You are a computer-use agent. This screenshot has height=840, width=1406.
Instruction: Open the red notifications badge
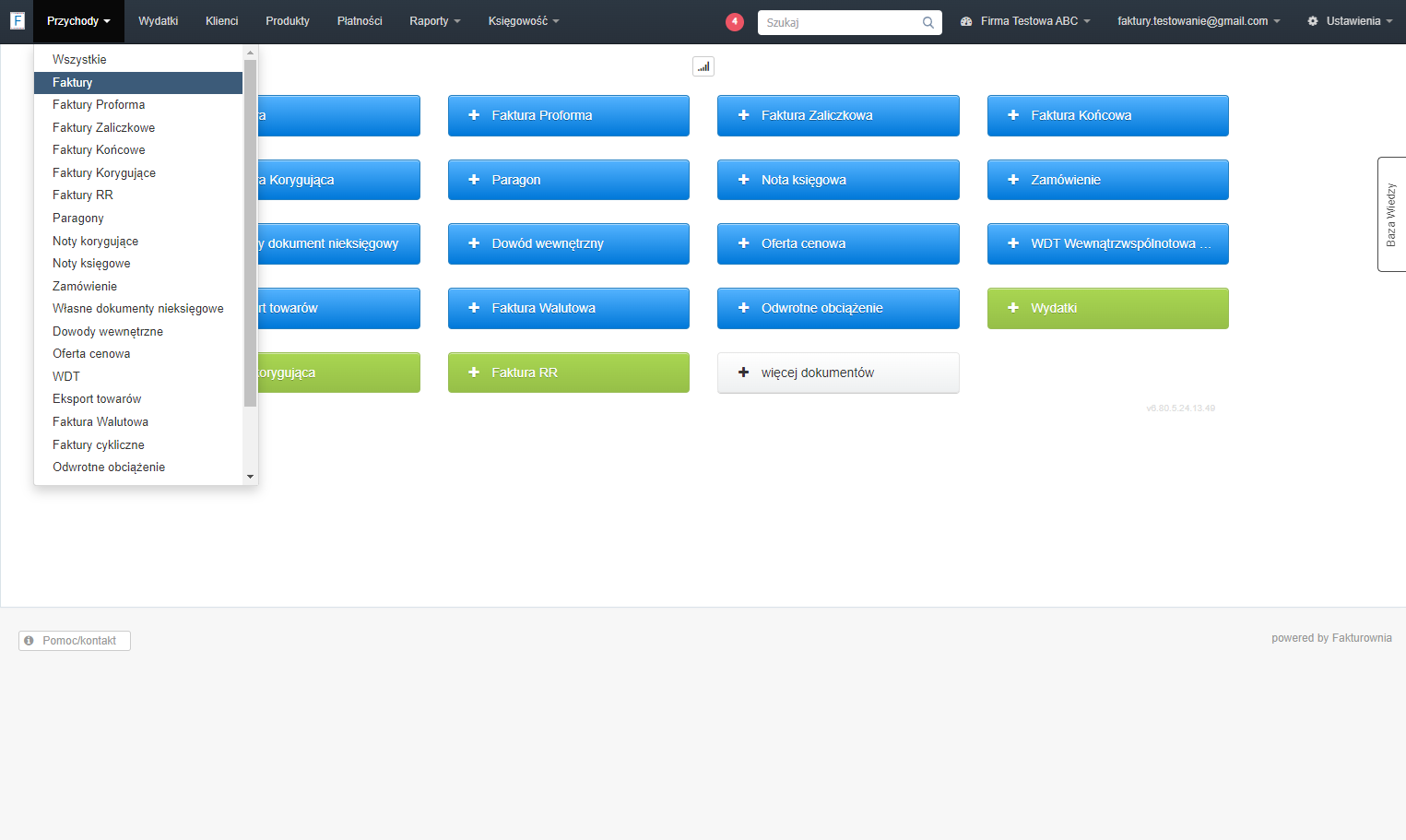735,21
